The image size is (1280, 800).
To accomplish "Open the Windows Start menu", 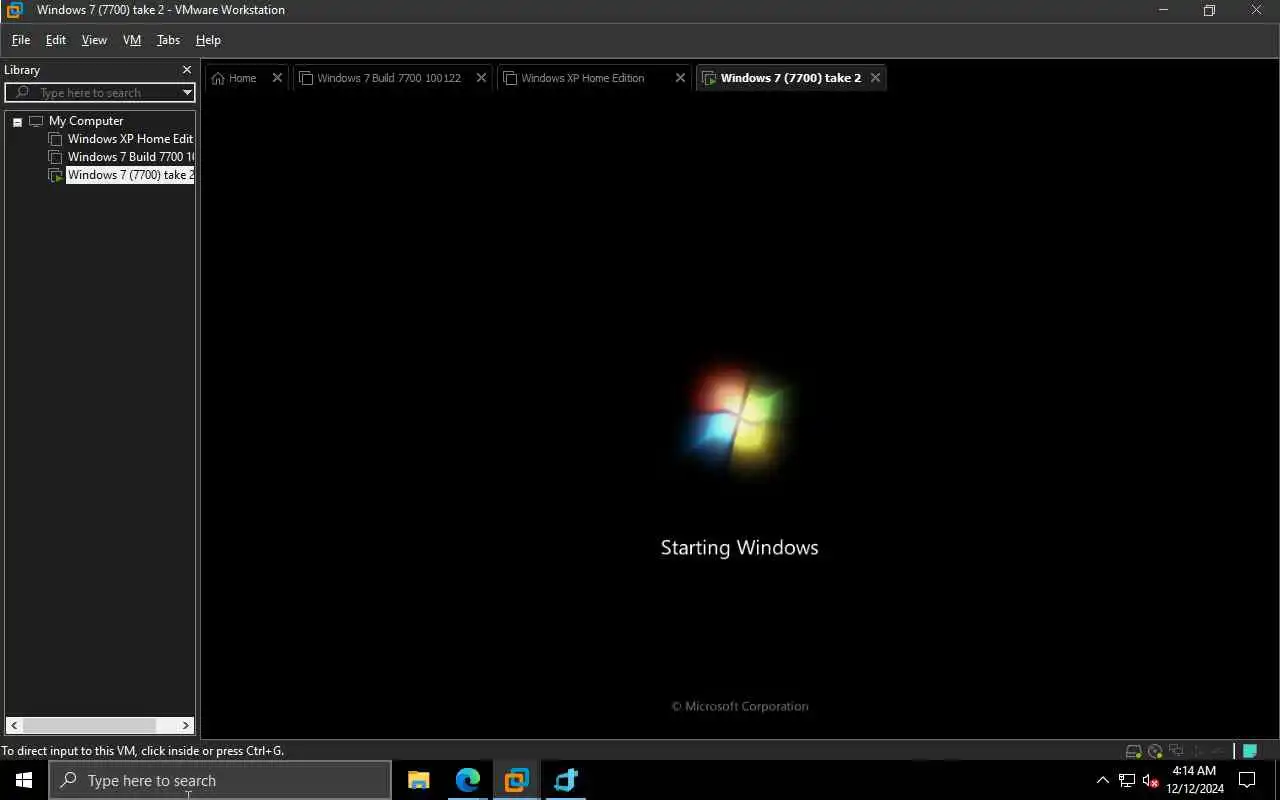I will click(24, 780).
